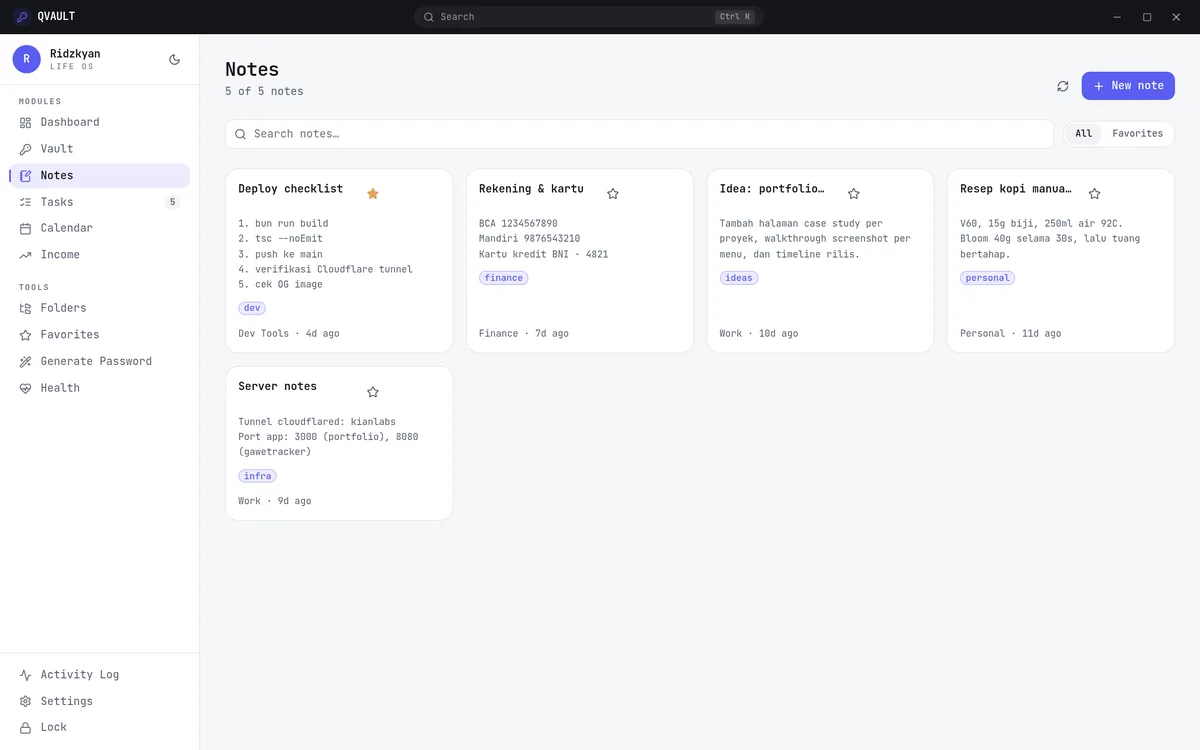The height and width of the screenshot is (750, 1200).
Task: Click the magnifier icon in notes search
Action: click(240, 134)
